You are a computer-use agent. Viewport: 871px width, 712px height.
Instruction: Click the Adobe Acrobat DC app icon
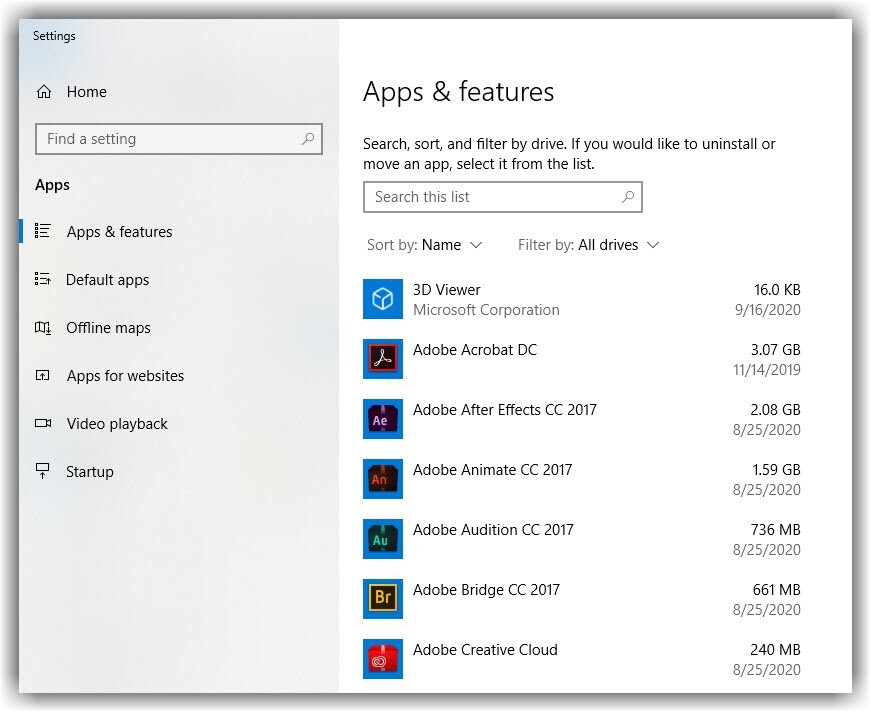coord(383,359)
